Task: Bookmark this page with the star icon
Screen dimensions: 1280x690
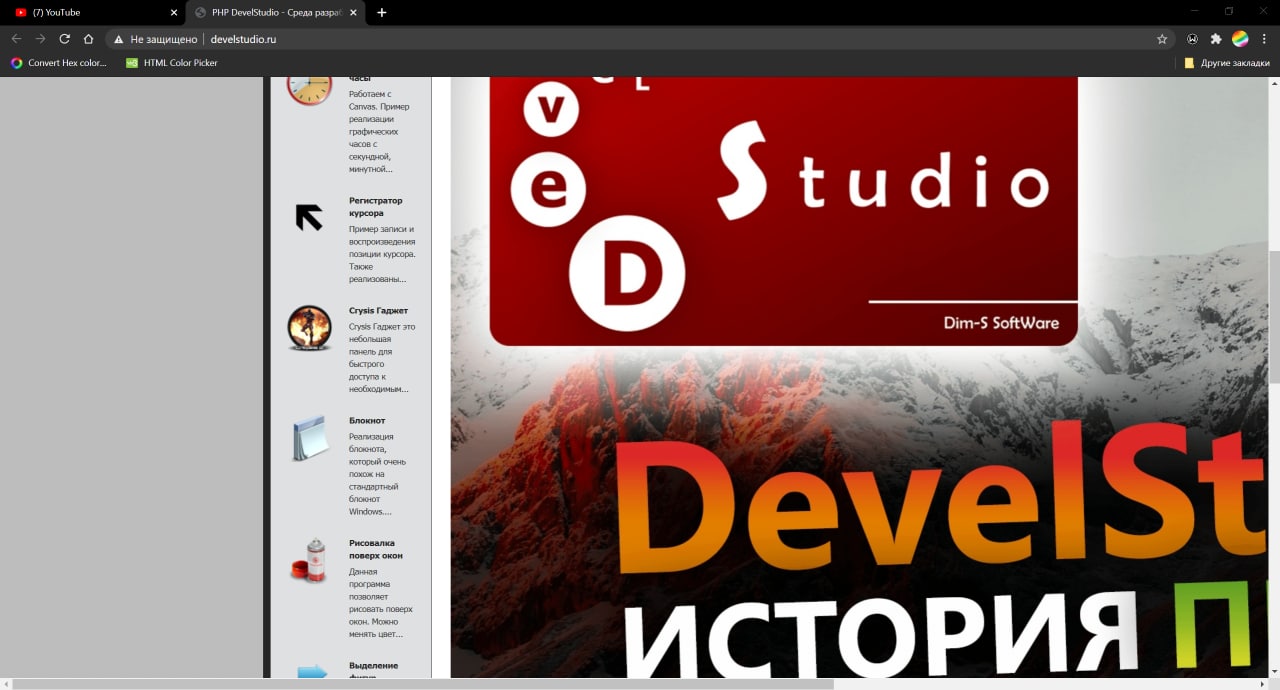Action: pos(1162,39)
